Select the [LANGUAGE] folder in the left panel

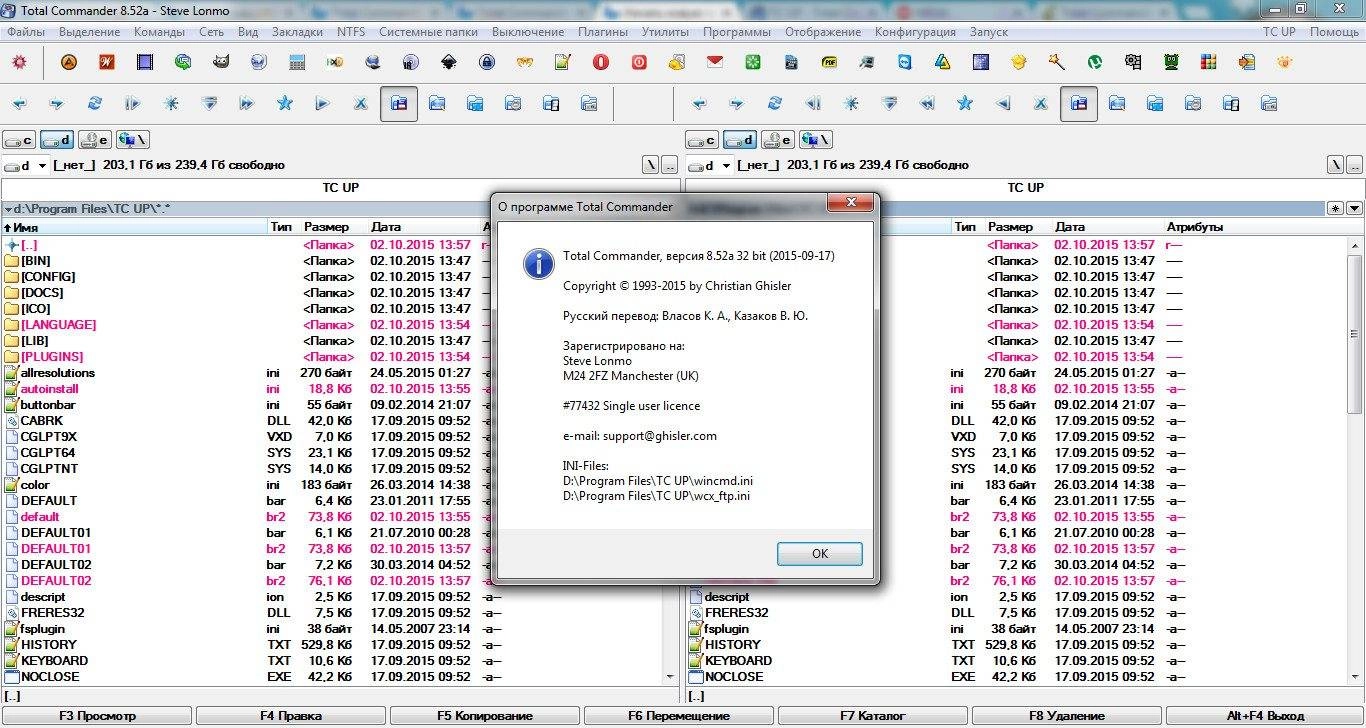point(59,325)
